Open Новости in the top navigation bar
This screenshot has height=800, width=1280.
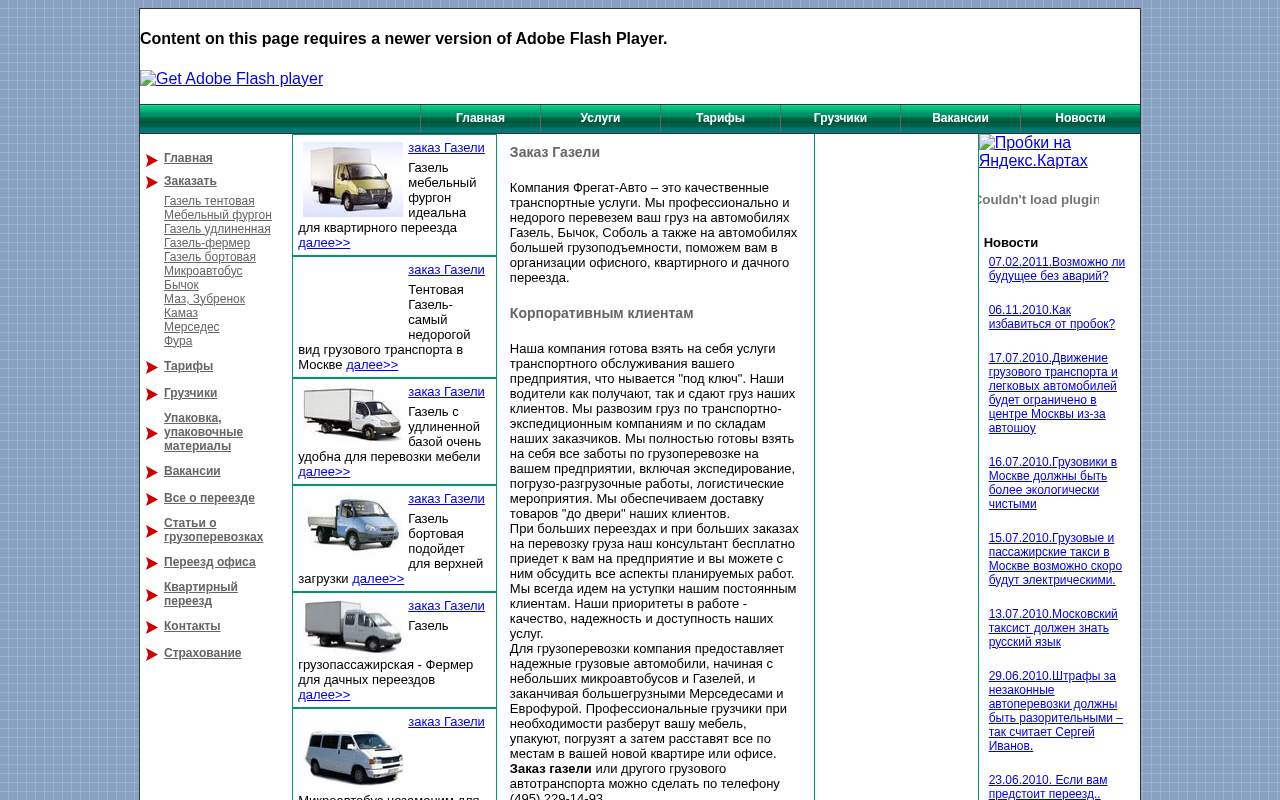1080,118
